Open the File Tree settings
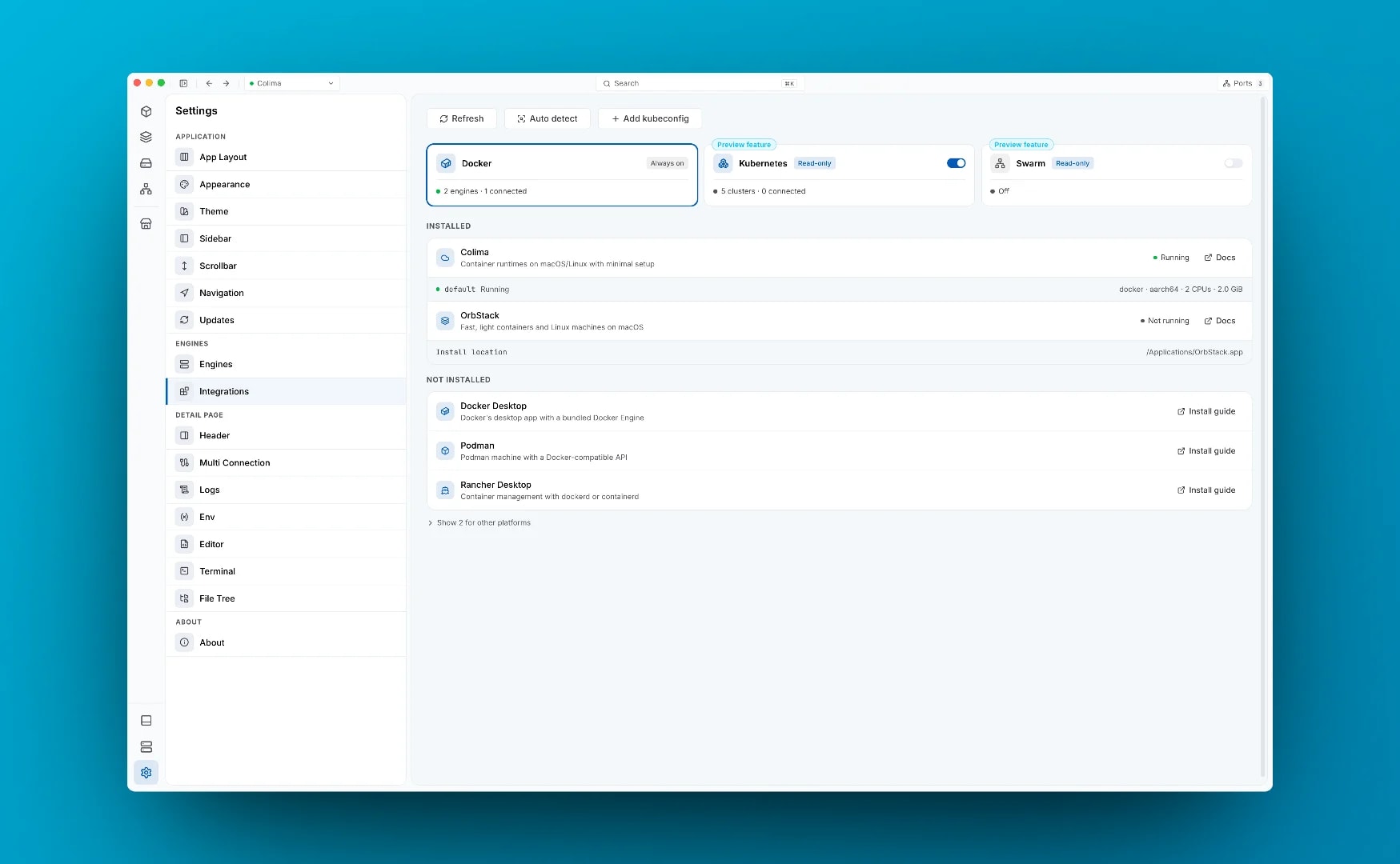1400x864 pixels. [286, 599]
